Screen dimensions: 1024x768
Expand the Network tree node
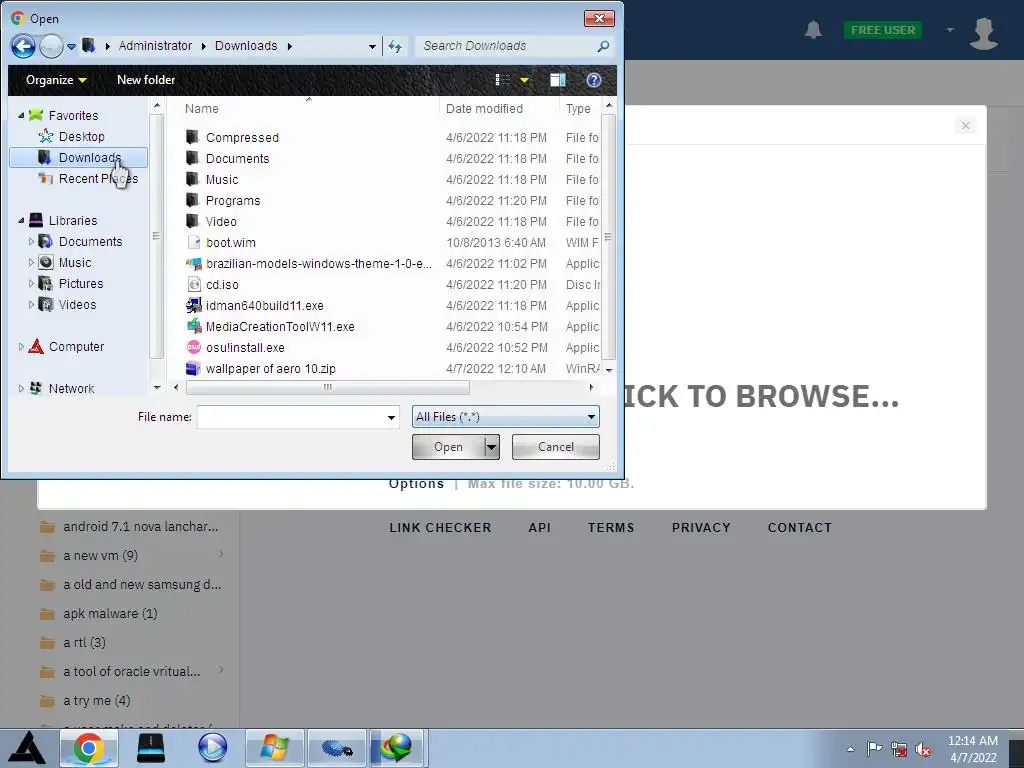pos(21,388)
